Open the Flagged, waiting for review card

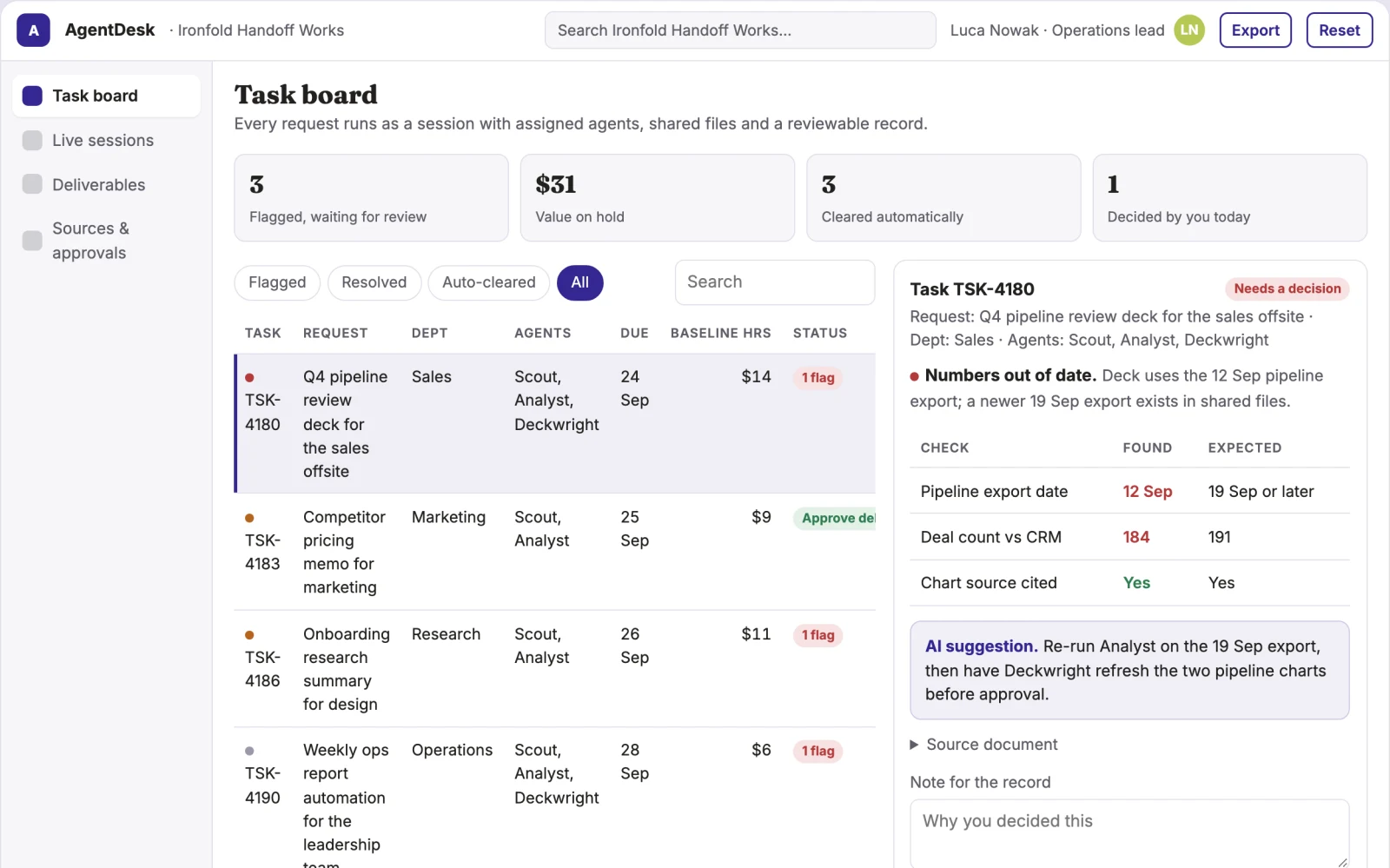(x=371, y=198)
